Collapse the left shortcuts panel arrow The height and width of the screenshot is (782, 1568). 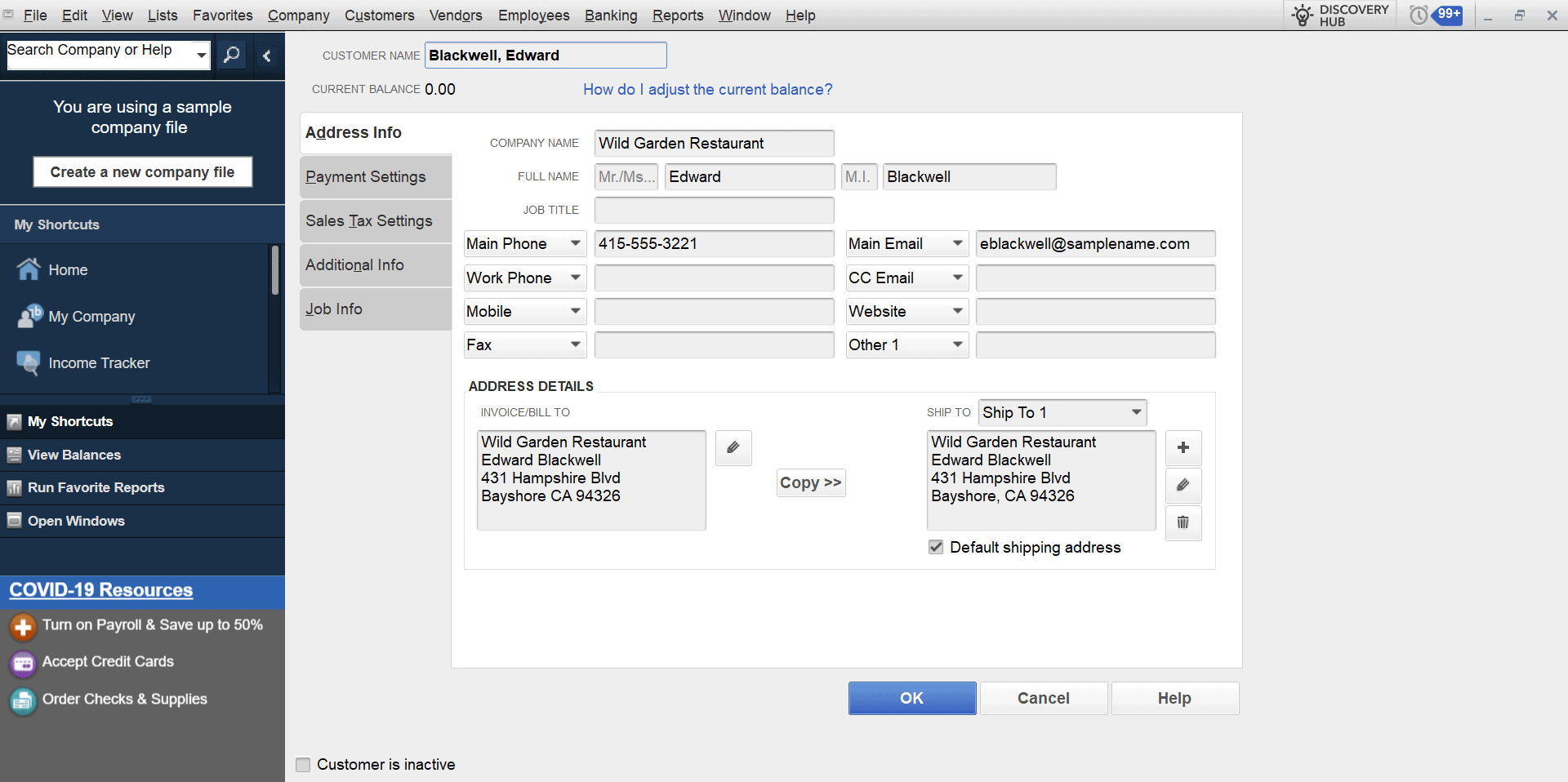tap(266, 56)
